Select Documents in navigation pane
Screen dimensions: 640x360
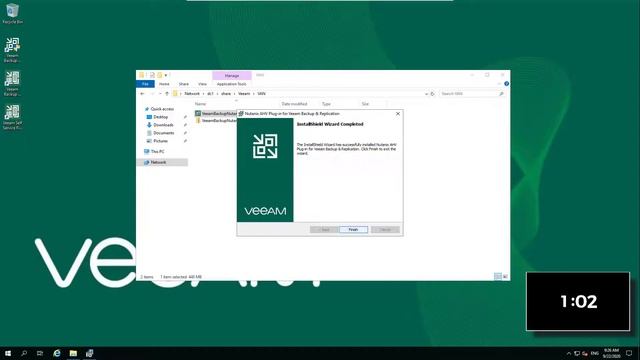[x=164, y=133]
